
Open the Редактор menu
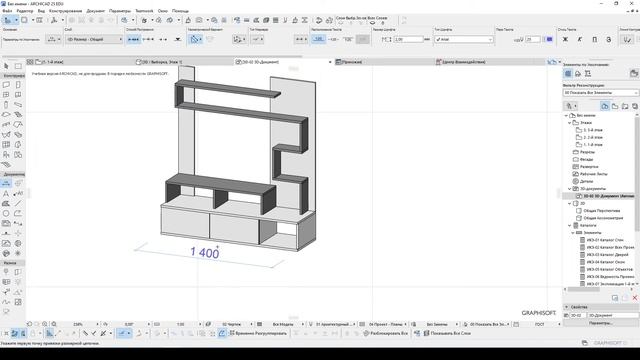pyautogui.click(x=24, y=11)
